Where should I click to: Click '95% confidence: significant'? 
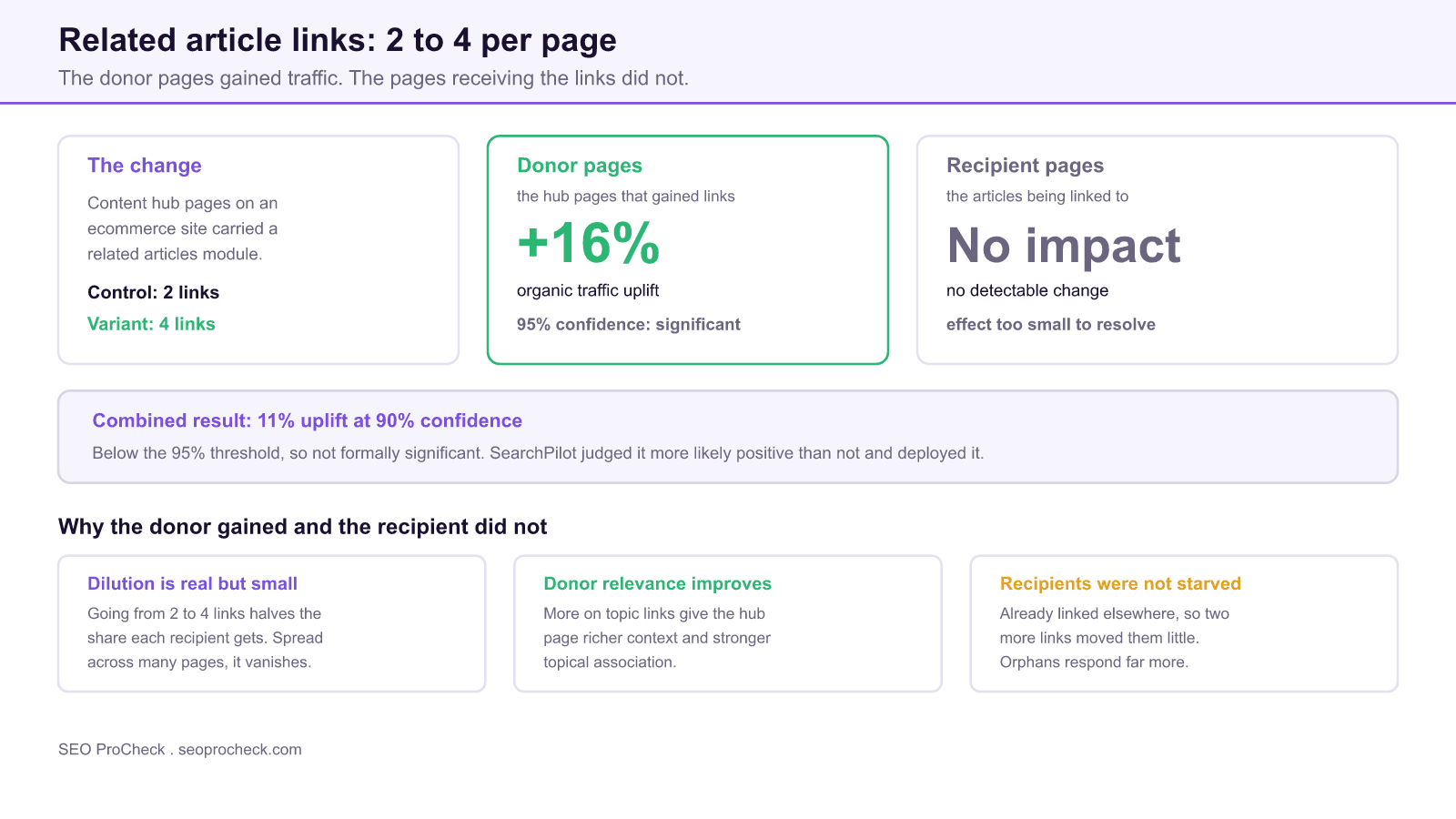pyautogui.click(x=629, y=325)
